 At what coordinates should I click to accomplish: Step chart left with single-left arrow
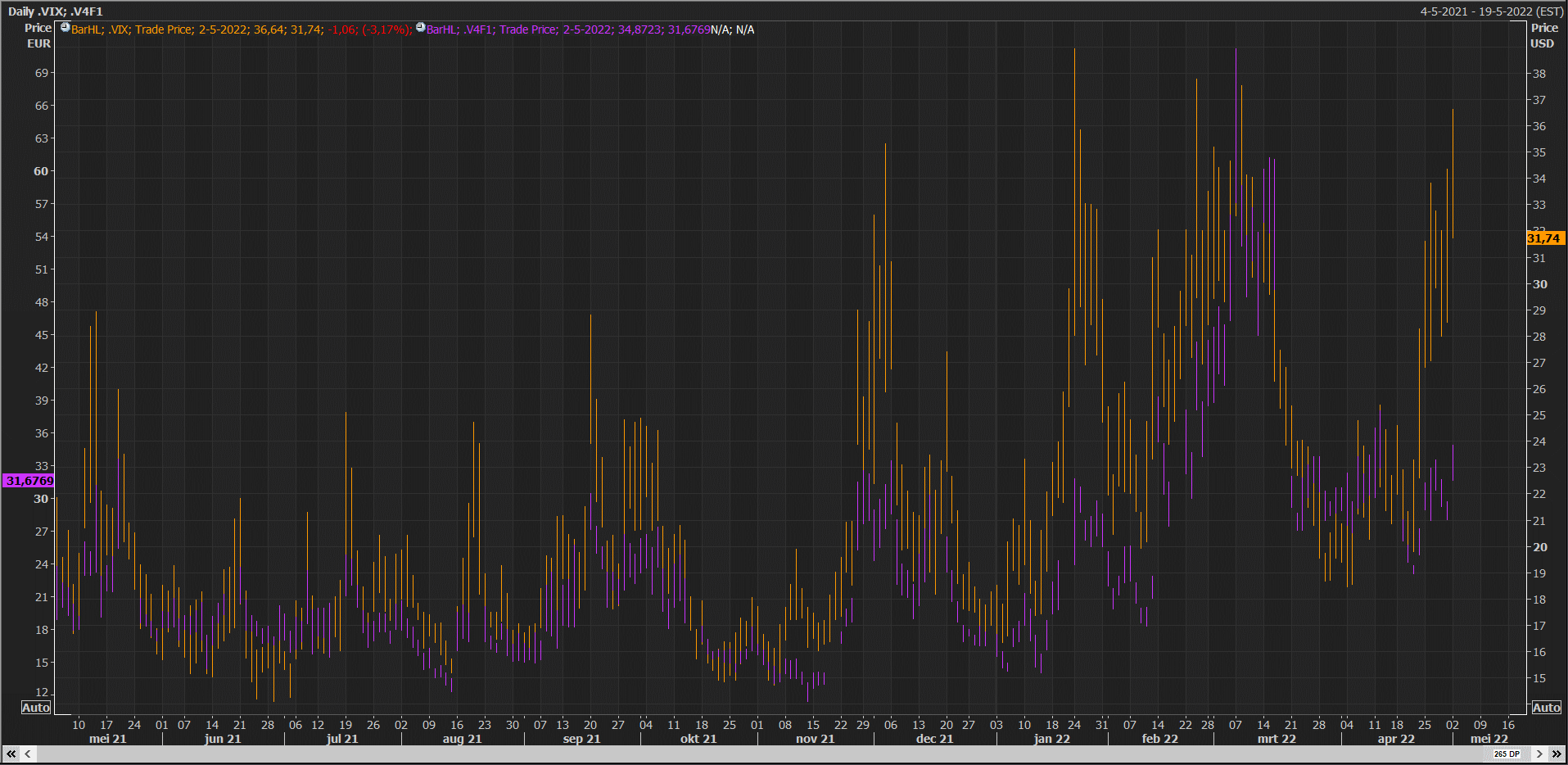(x=28, y=754)
